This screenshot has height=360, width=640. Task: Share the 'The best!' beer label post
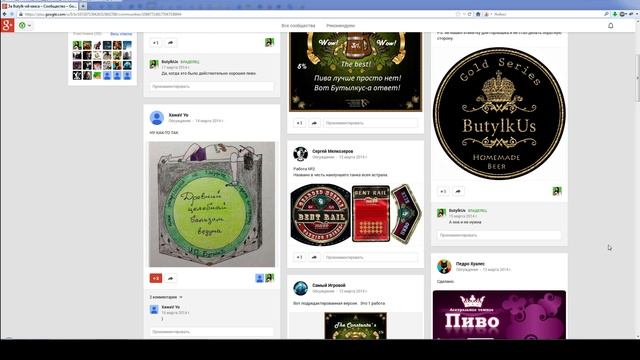tap(314, 123)
